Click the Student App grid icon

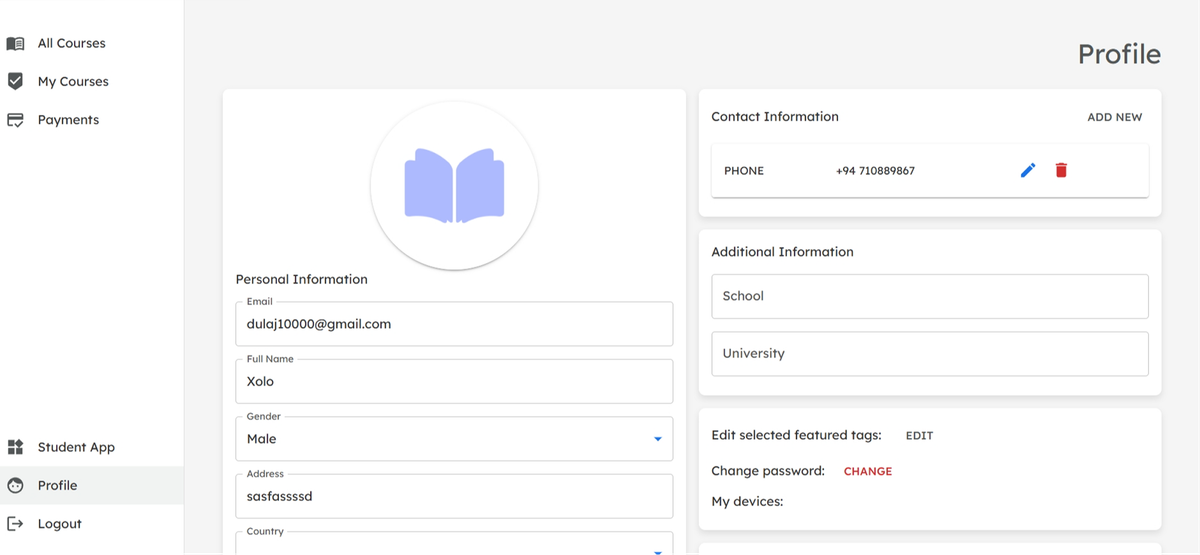coord(15,447)
